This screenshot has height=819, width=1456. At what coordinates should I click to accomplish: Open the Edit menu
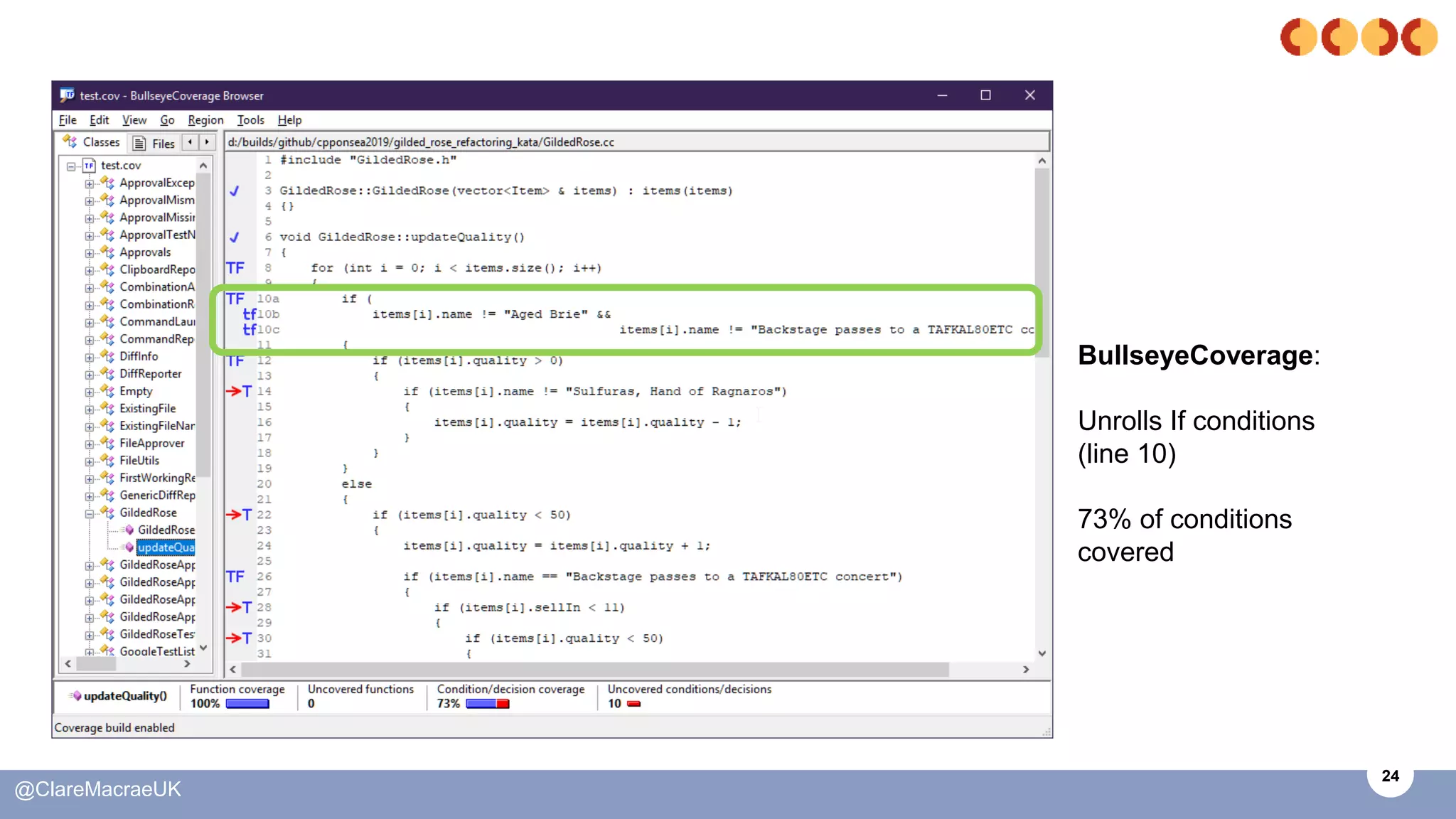[x=99, y=119]
